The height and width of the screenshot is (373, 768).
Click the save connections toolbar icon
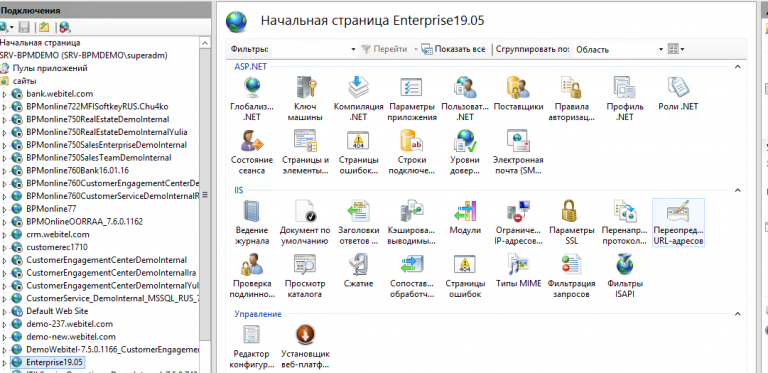(x=24, y=27)
